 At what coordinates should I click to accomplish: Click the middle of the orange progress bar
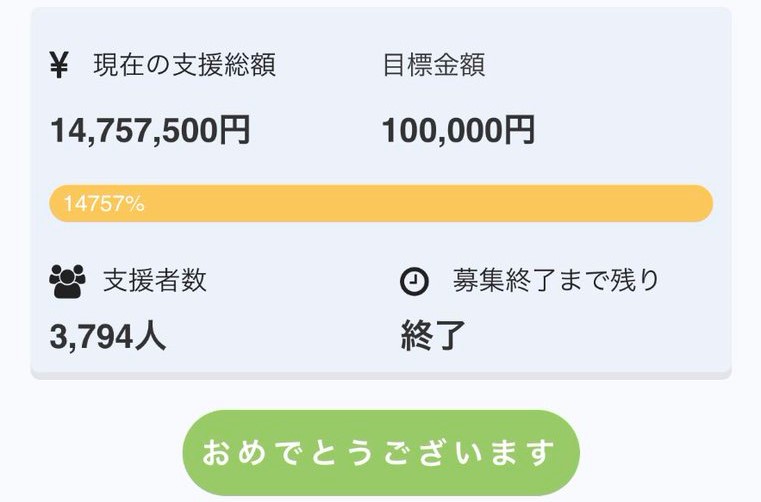[381, 203]
